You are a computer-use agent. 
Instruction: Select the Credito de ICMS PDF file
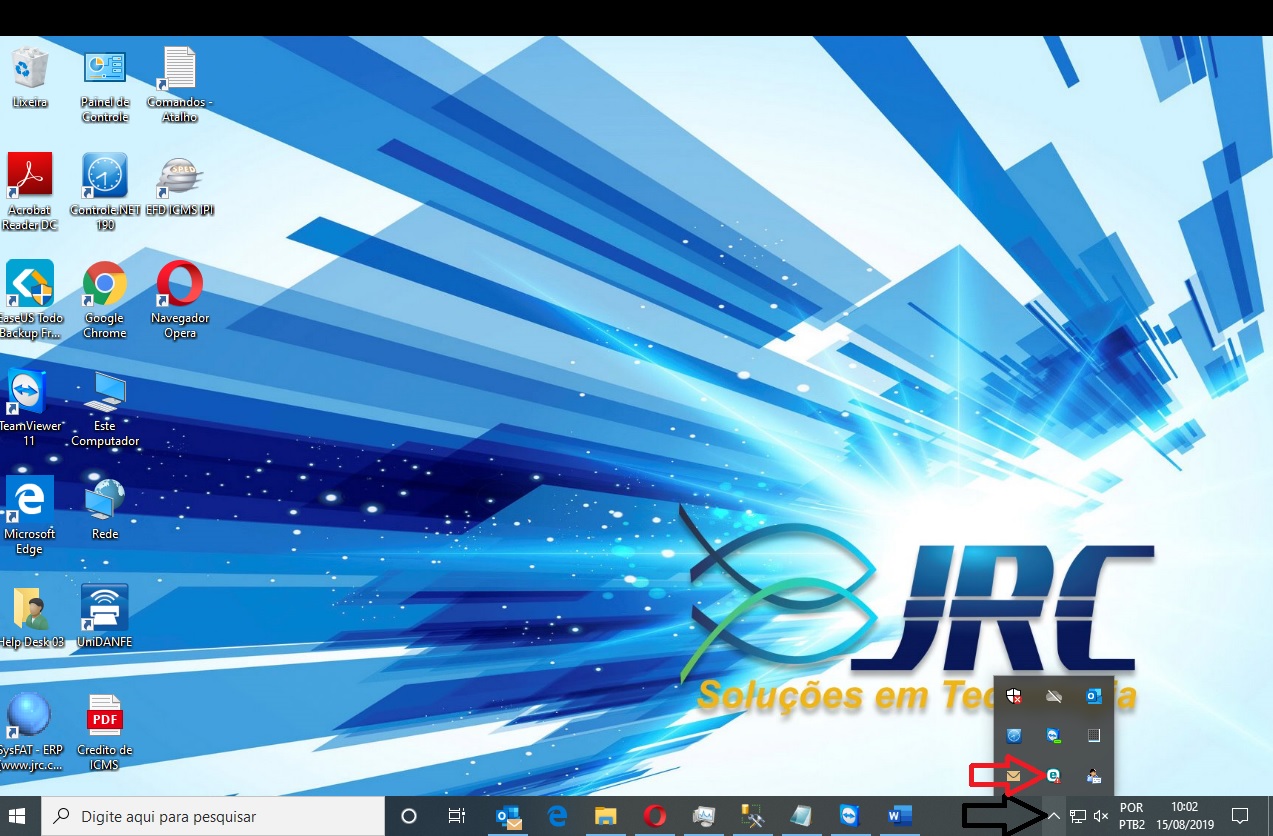pos(105,732)
